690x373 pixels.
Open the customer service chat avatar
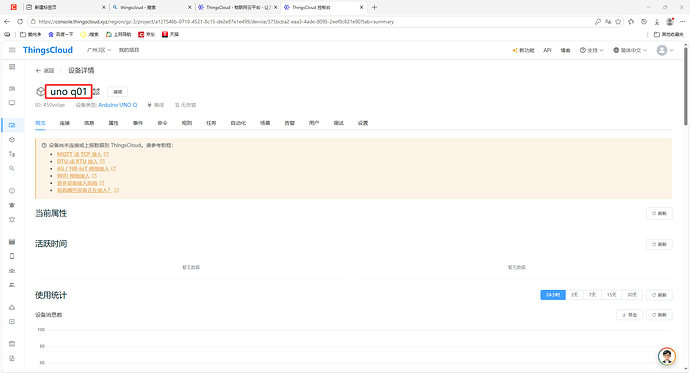click(x=667, y=356)
